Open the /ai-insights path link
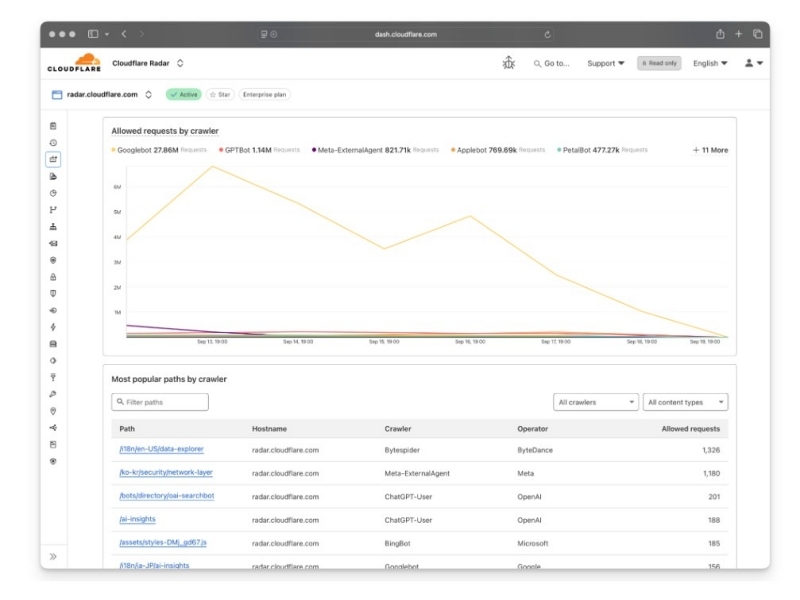This screenshot has height=600, width=800. [x=137, y=519]
